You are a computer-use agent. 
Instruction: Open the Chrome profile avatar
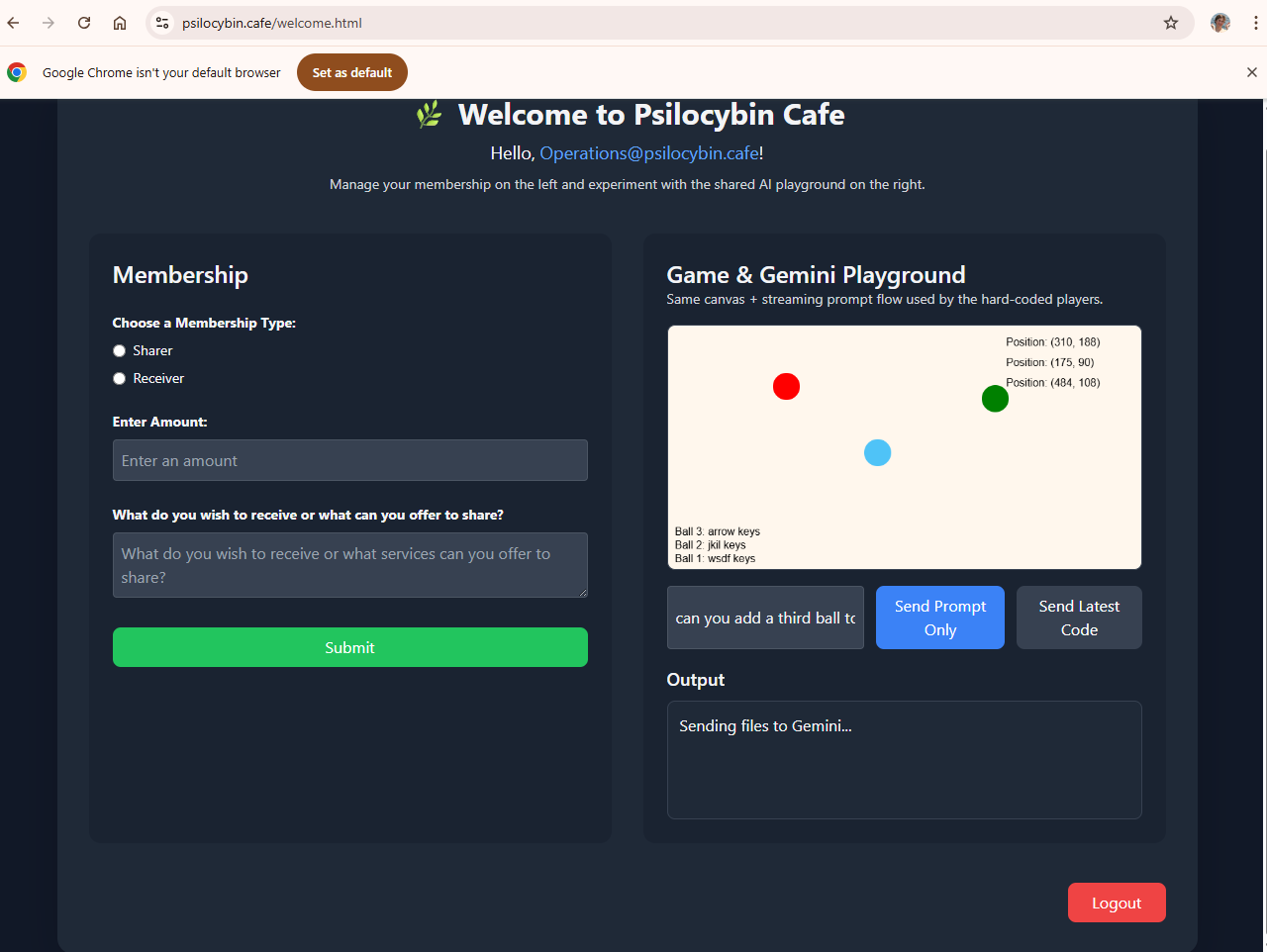pos(1220,23)
